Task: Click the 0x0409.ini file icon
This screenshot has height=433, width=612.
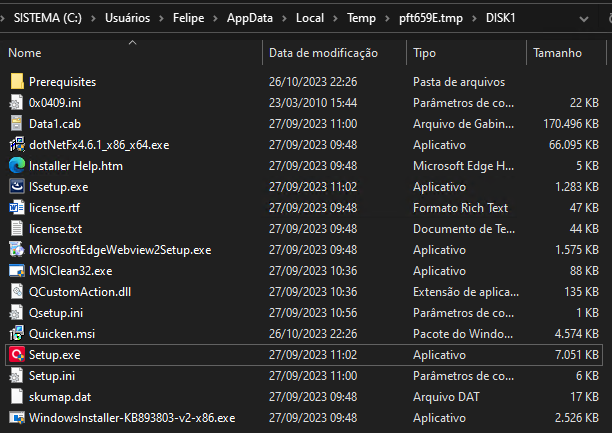Action: [16, 103]
